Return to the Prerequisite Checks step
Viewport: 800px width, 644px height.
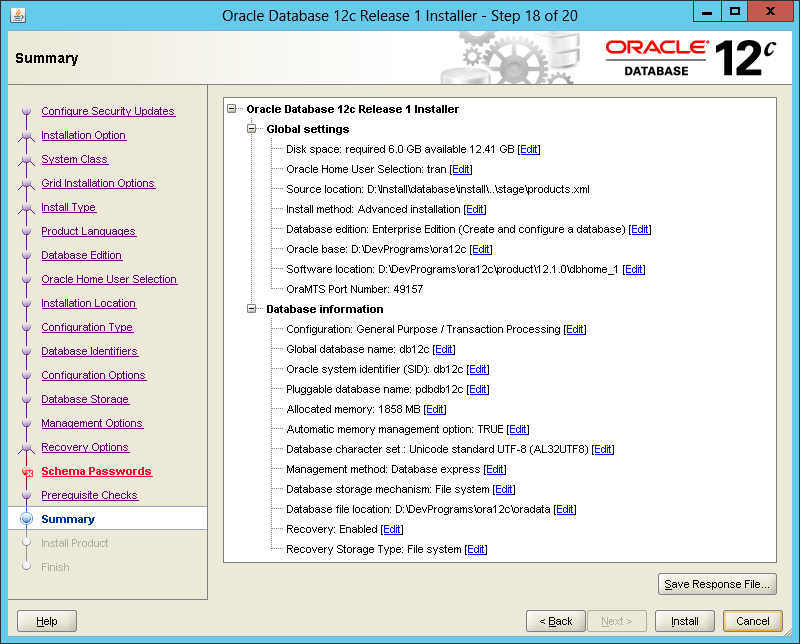coord(89,495)
